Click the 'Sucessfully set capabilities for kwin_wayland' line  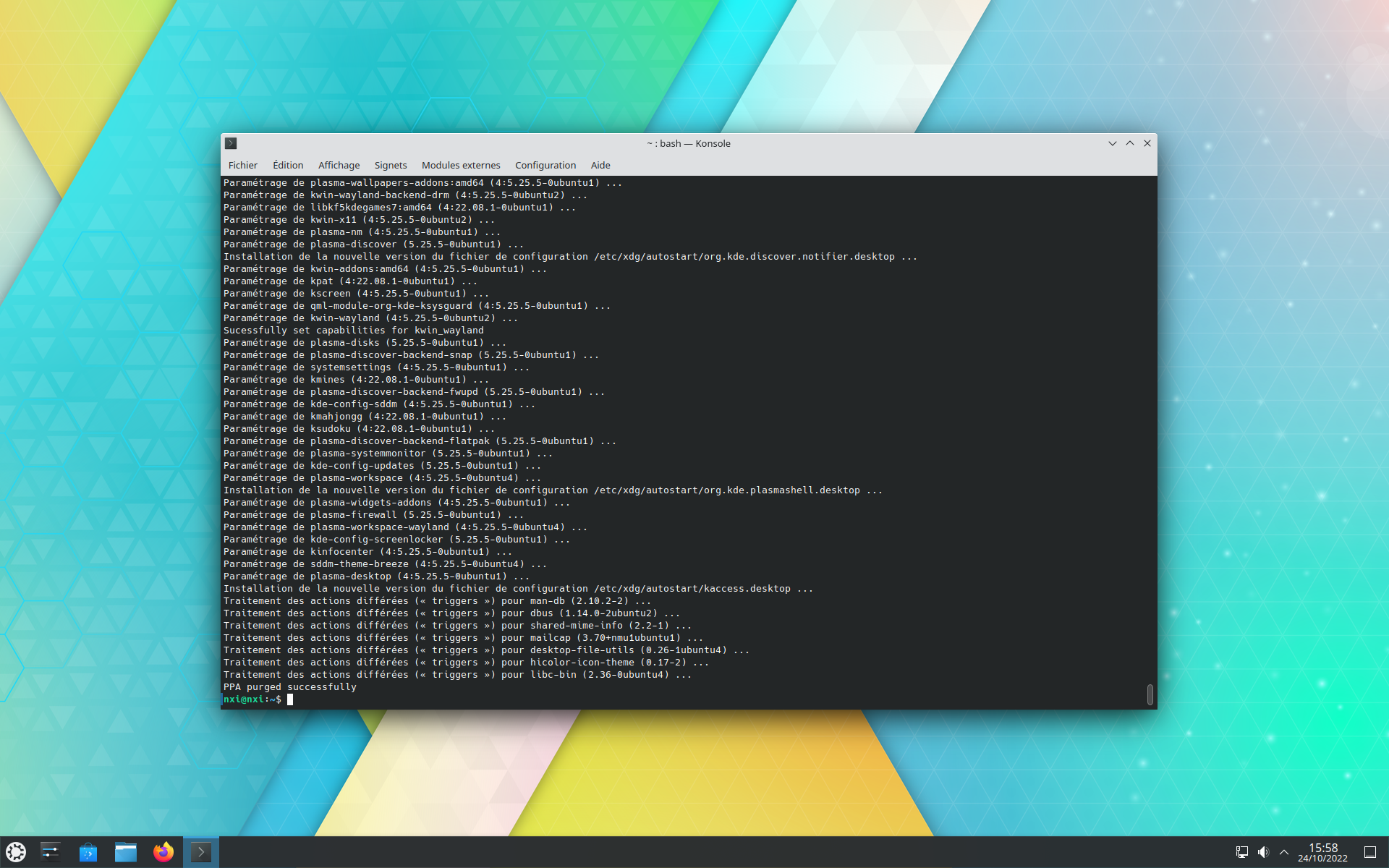(x=354, y=331)
